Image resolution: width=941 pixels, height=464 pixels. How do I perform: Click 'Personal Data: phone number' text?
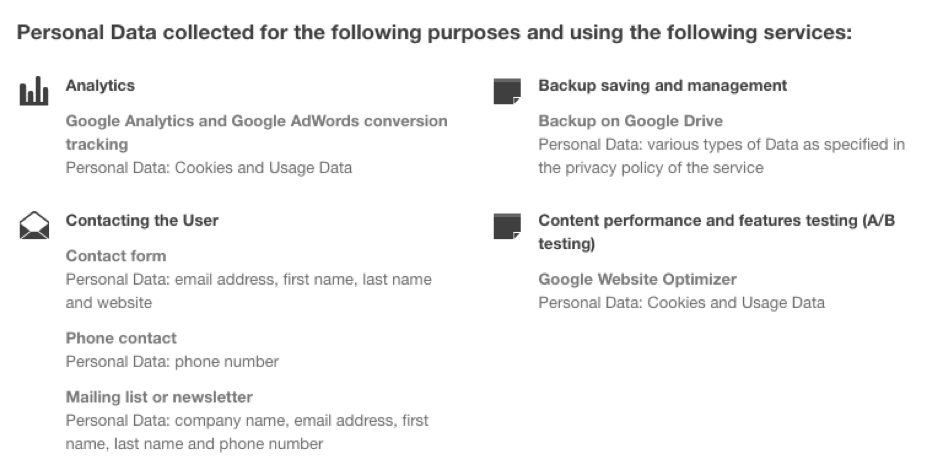(172, 362)
